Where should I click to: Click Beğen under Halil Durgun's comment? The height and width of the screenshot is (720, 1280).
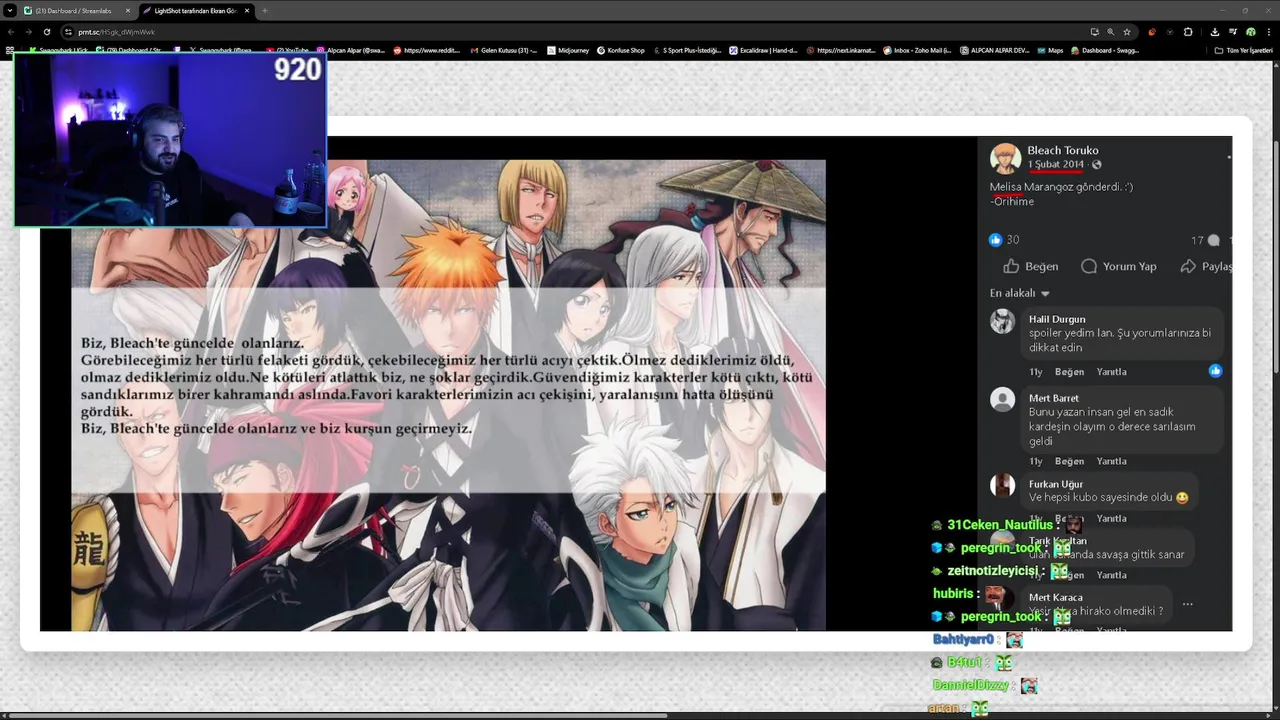click(1069, 371)
